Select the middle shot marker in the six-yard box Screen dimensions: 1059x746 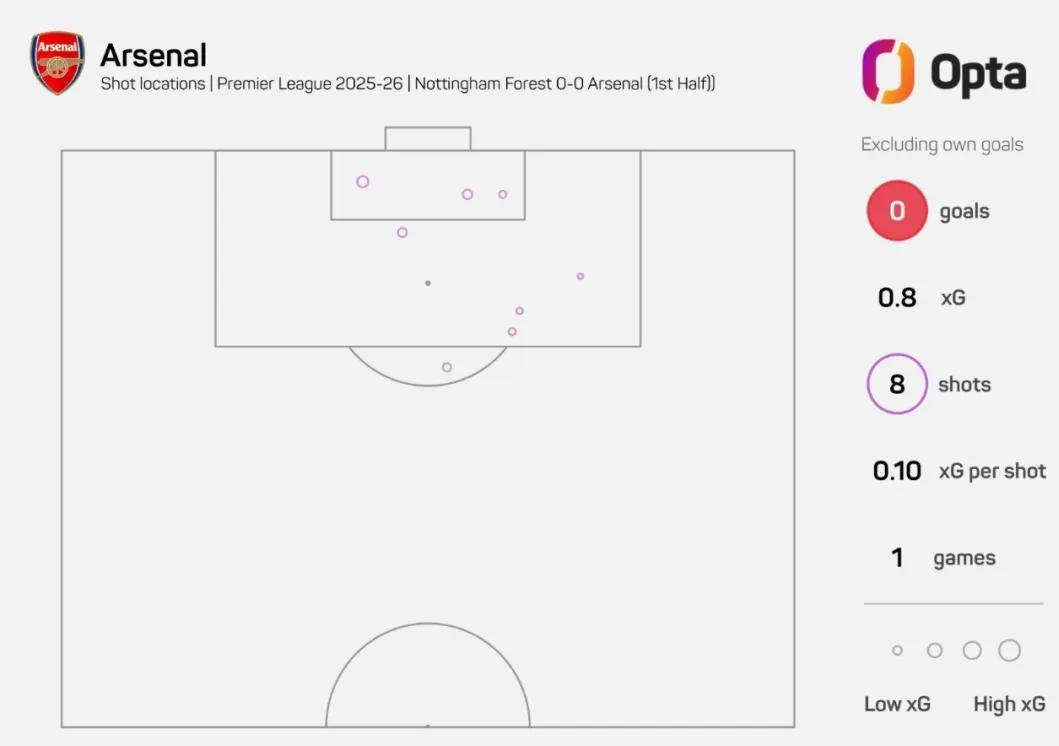point(467,194)
